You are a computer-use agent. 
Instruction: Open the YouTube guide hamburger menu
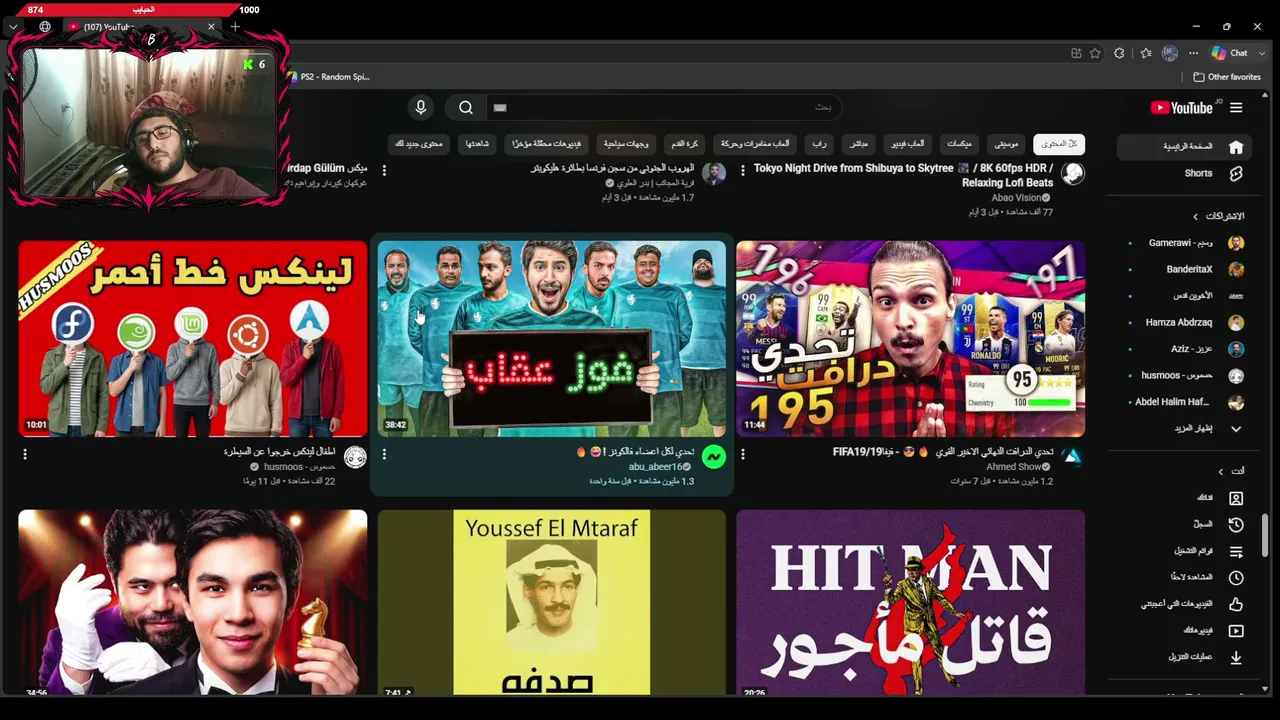1236,108
